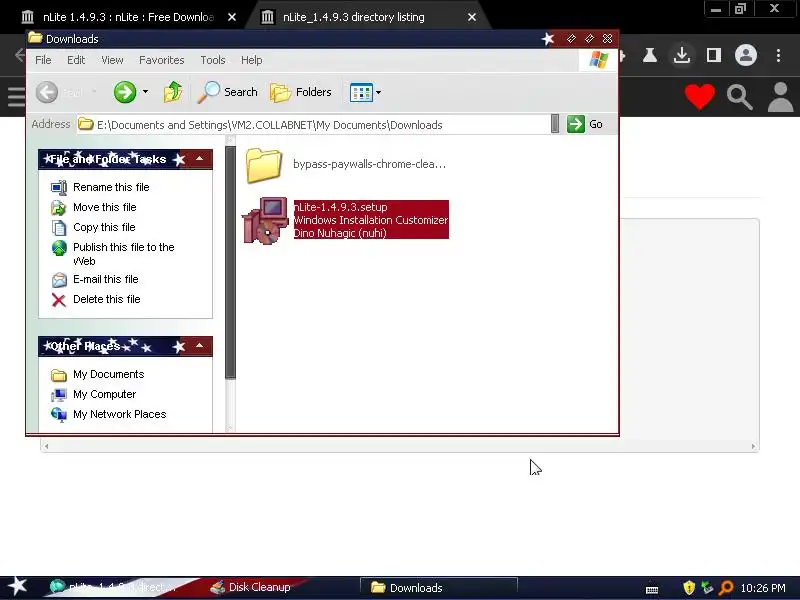Toggle the Folders pane
The image size is (800, 600).
301,92
